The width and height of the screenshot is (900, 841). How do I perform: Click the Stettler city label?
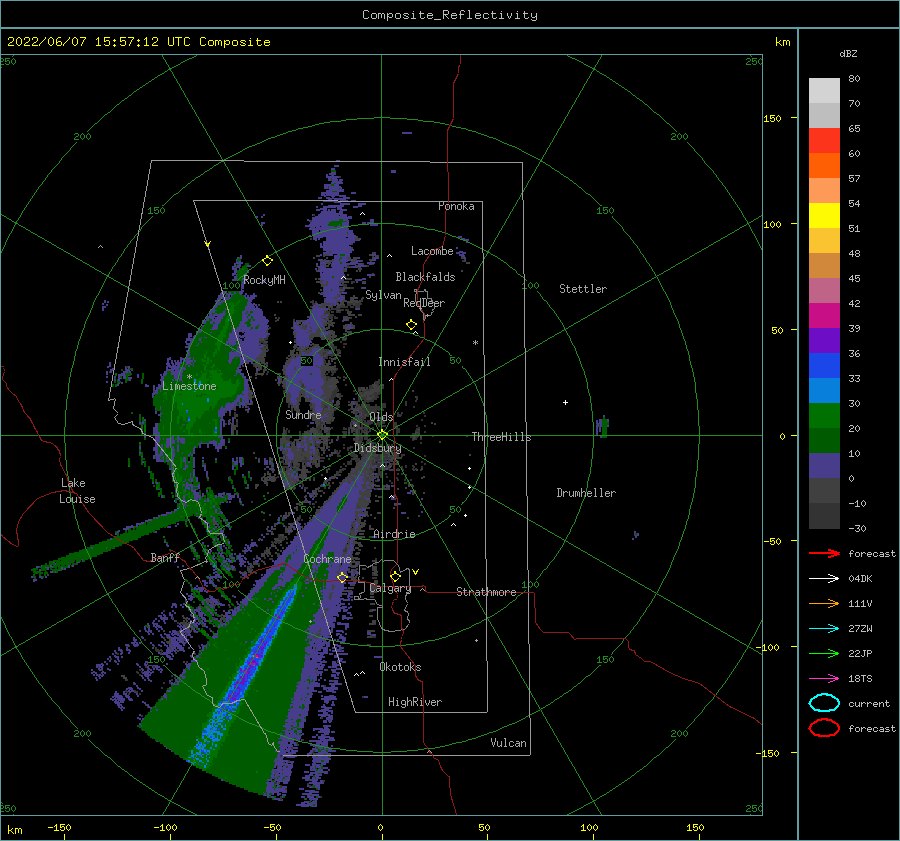point(583,289)
